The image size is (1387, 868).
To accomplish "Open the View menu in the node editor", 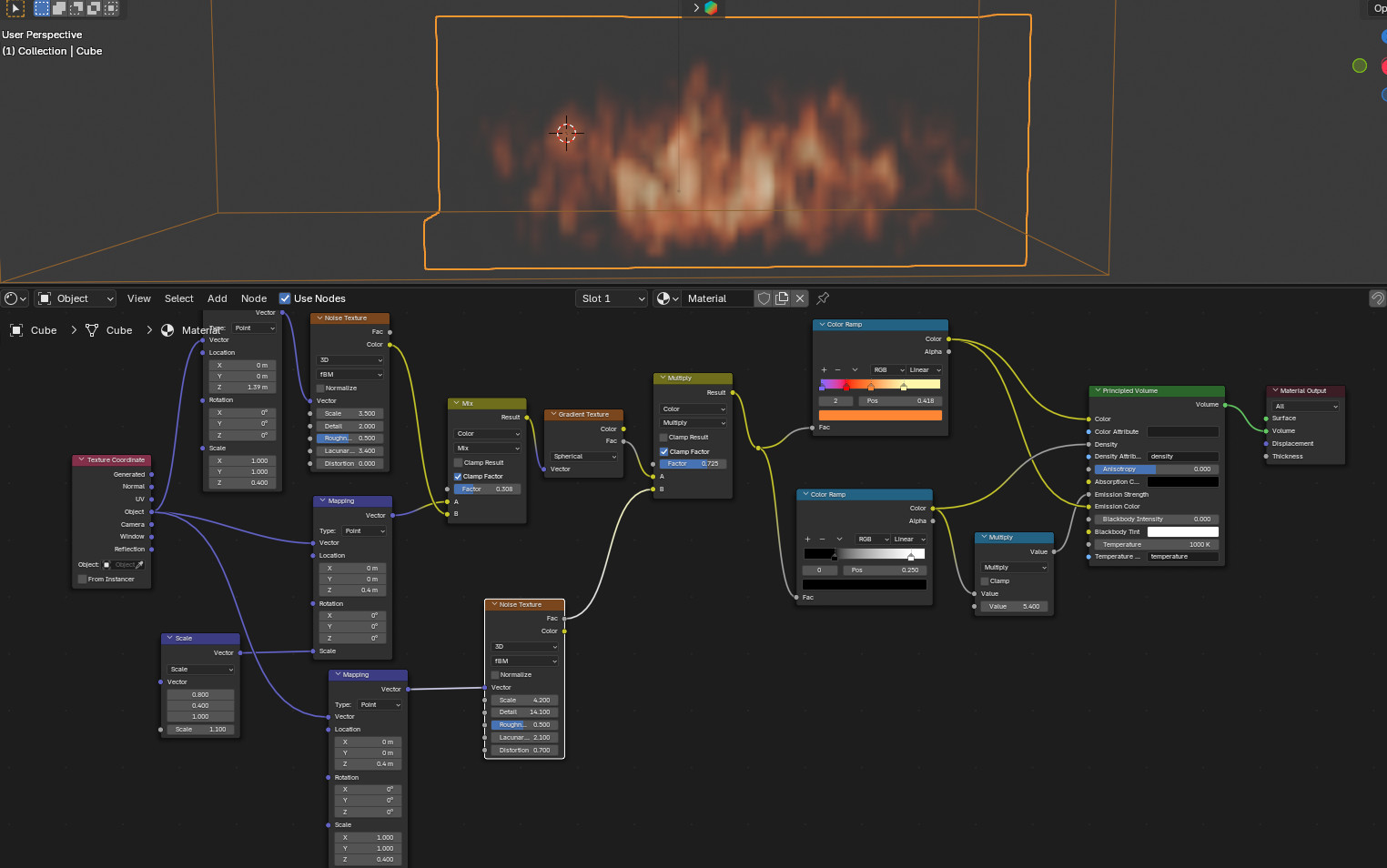I will [x=139, y=298].
